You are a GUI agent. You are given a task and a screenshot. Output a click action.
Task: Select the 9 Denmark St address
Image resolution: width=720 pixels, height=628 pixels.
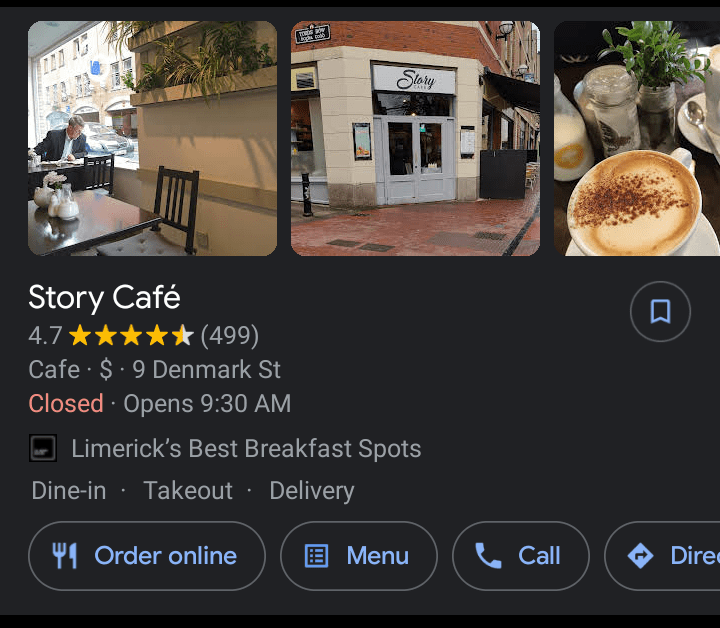pyautogui.click(x=206, y=370)
